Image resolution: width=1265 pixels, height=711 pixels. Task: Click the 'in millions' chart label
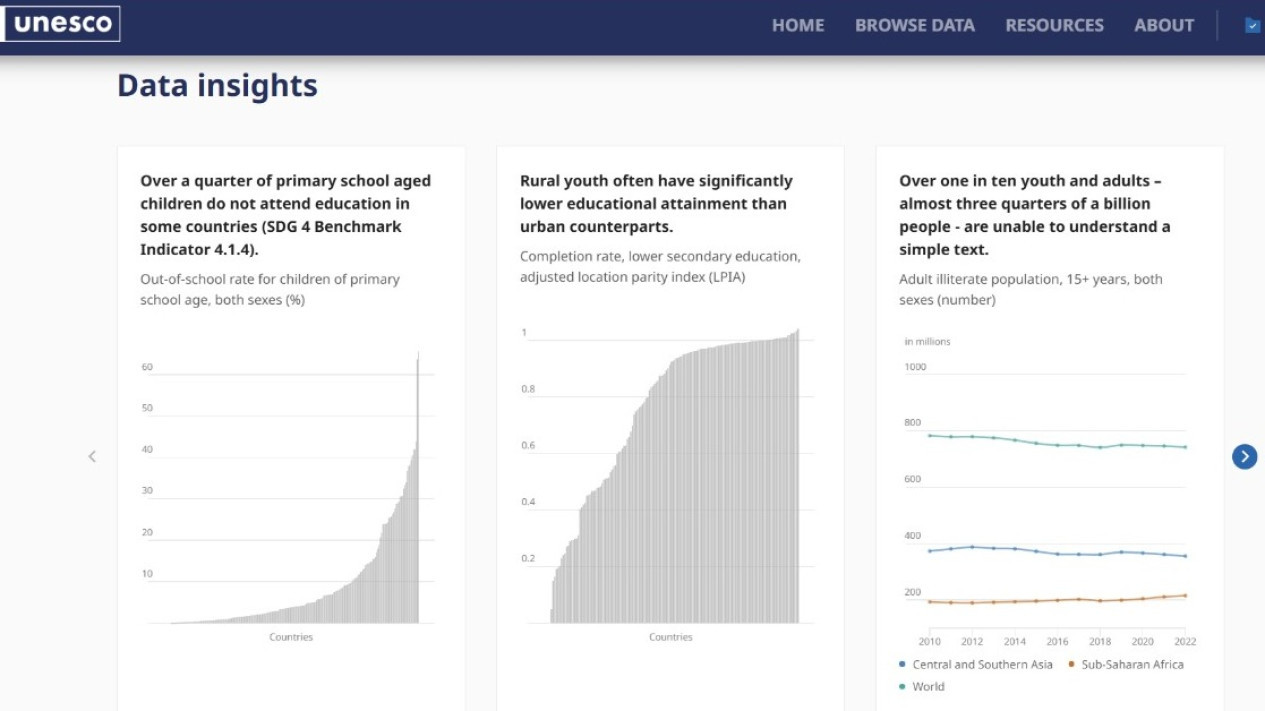[927, 341]
